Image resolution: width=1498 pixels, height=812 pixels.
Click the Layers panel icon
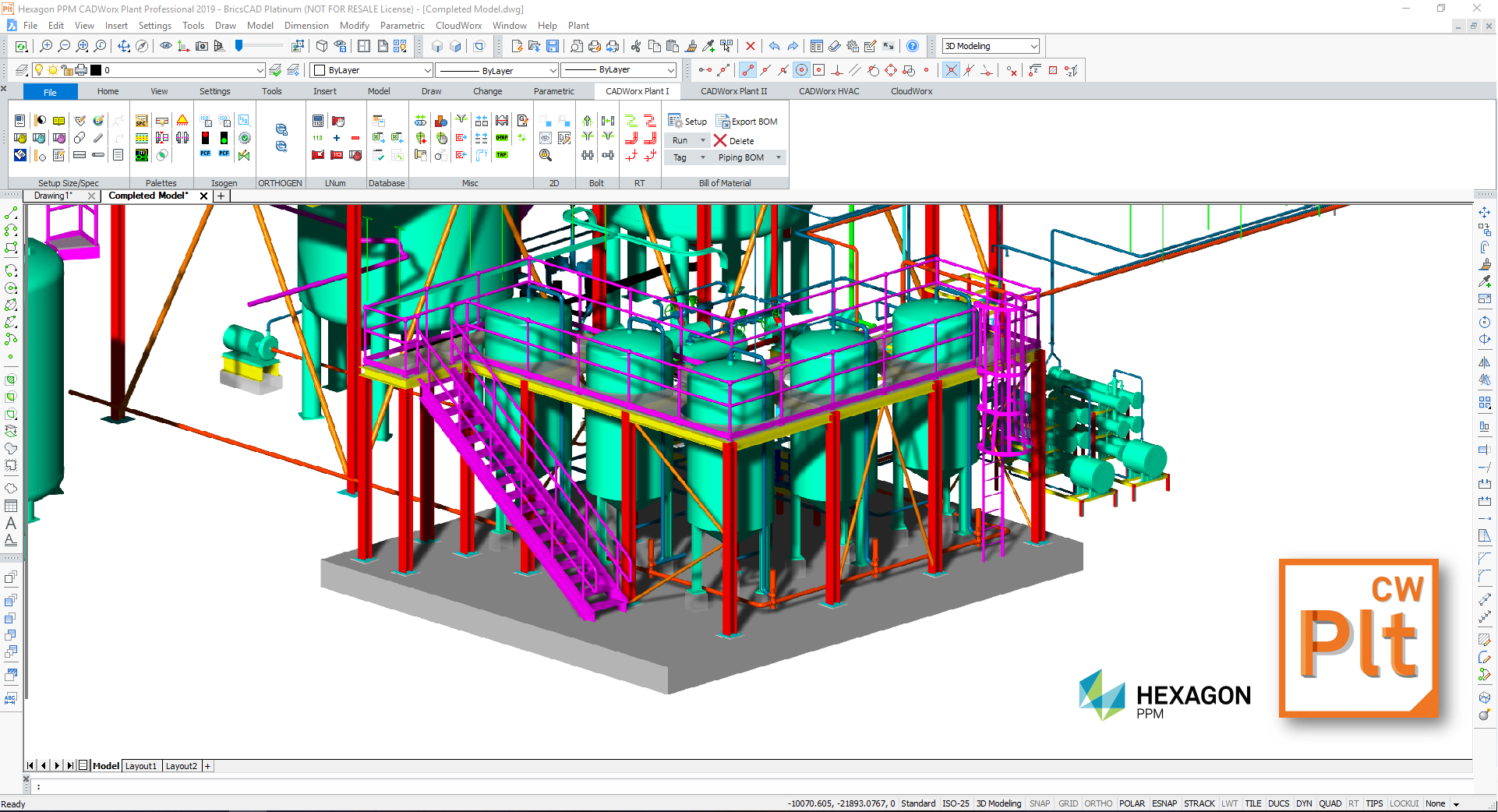[x=22, y=70]
